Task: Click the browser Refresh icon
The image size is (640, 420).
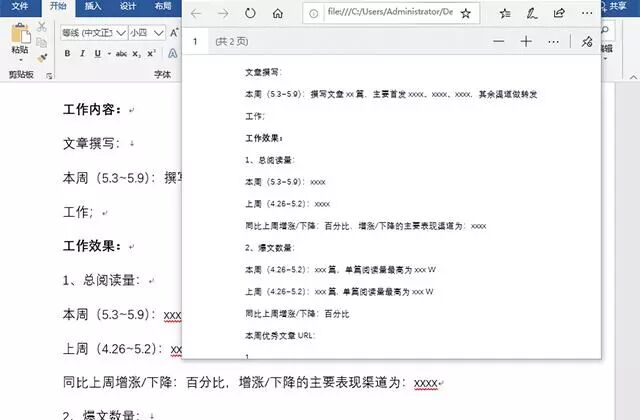Action: pyautogui.click(x=250, y=13)
